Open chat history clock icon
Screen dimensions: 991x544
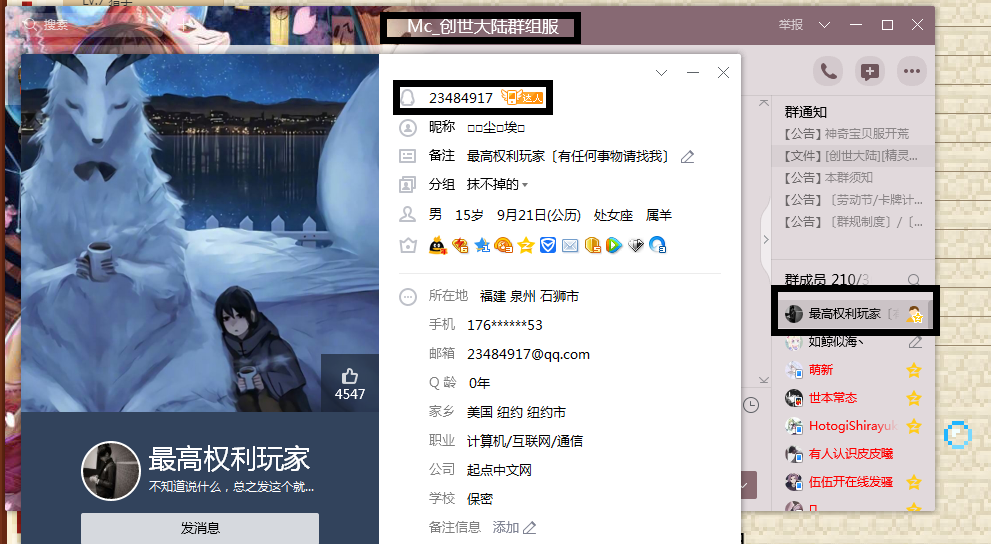[x=751, y=405]
